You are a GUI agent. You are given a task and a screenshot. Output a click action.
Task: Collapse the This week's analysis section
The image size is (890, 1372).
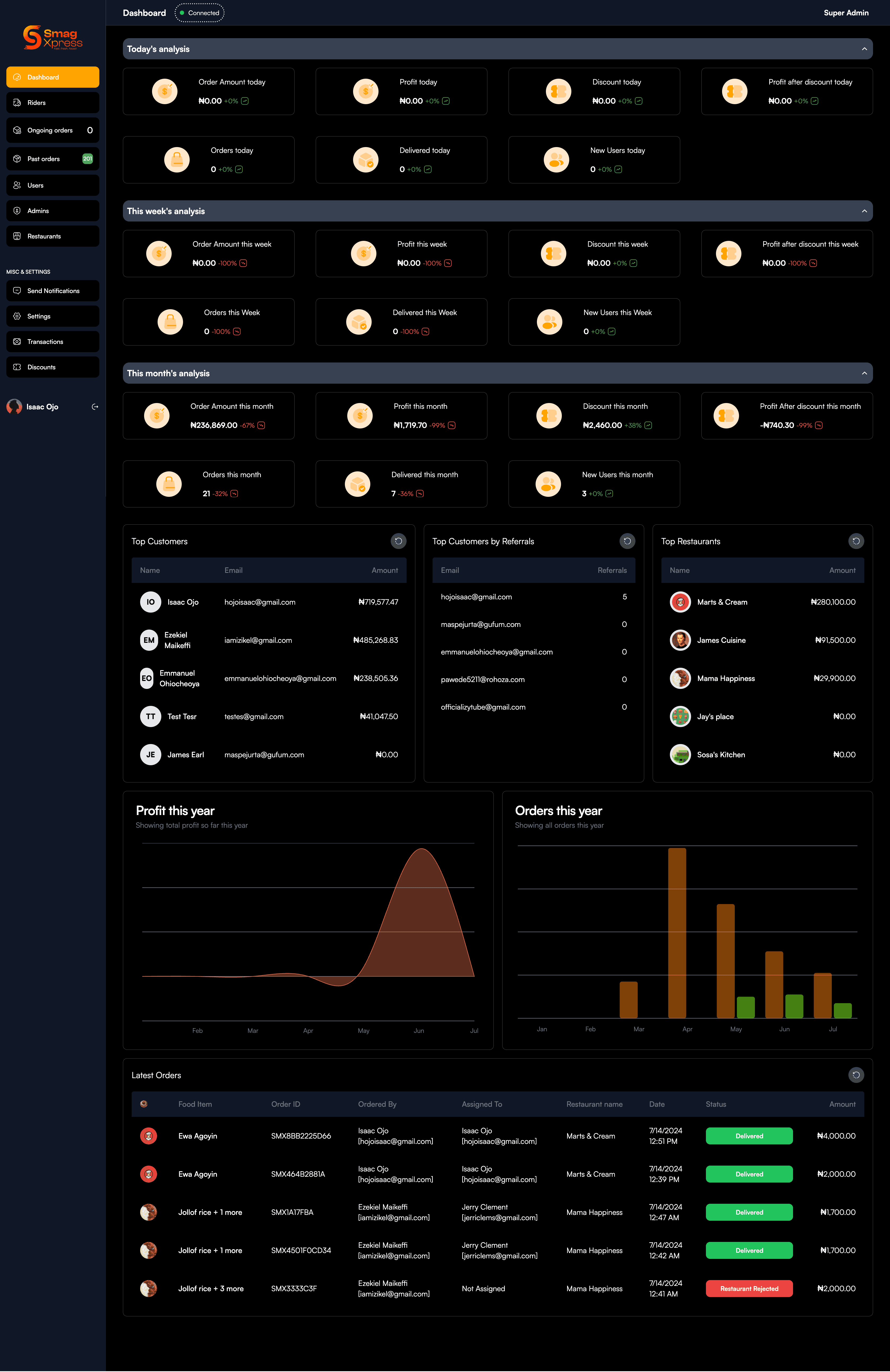864,211
